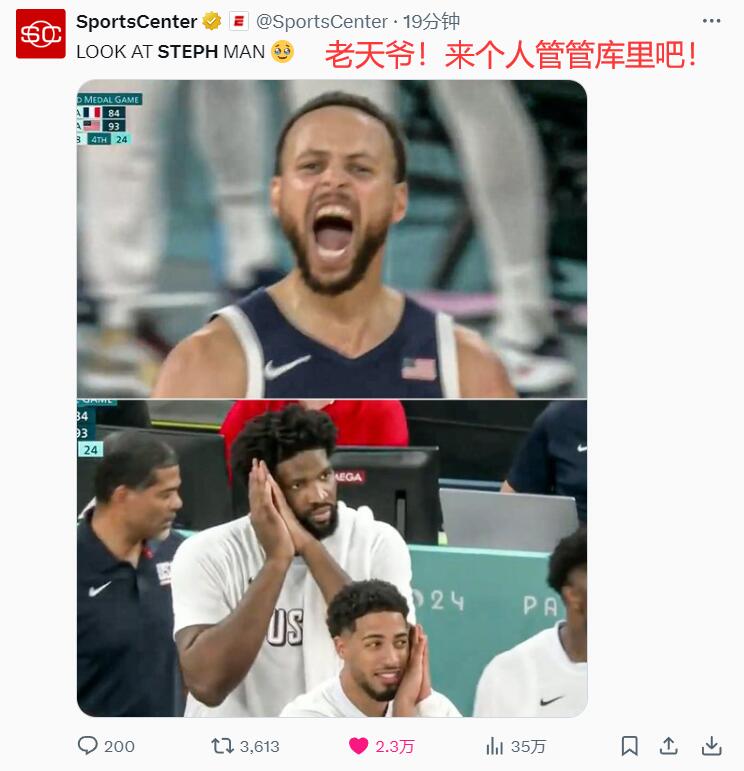Click the reply comment icon

[x=88, y=745]
